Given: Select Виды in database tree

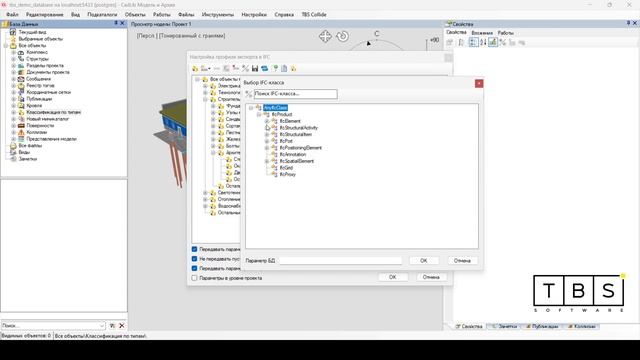Looking at the screenshot, I should pyautogui.click(x=24, y=152).
